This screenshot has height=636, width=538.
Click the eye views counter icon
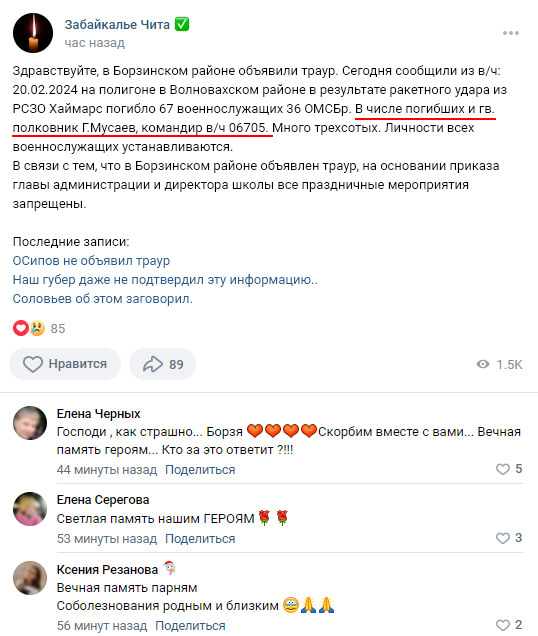click(x=483, y=364)
